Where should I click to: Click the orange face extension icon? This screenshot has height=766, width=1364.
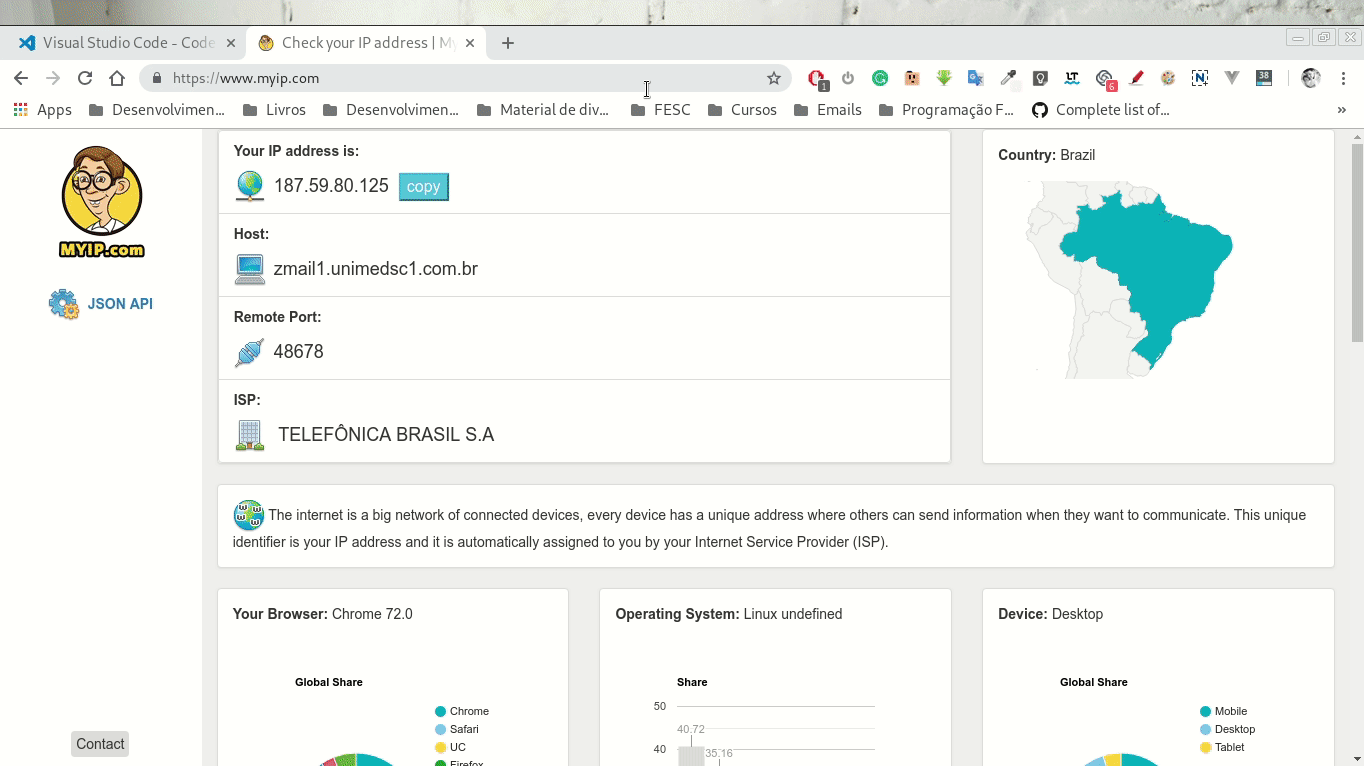click(x=912, y=78)
